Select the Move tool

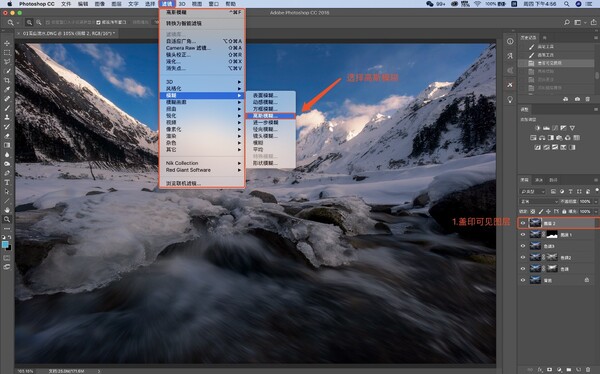7,43
